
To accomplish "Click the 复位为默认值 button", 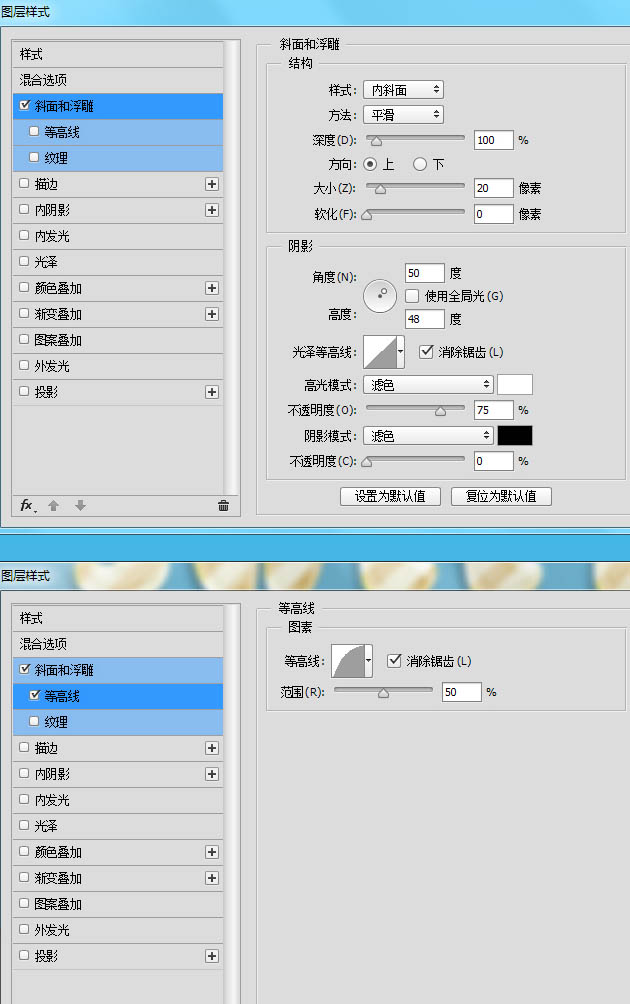I will point(501,496).
